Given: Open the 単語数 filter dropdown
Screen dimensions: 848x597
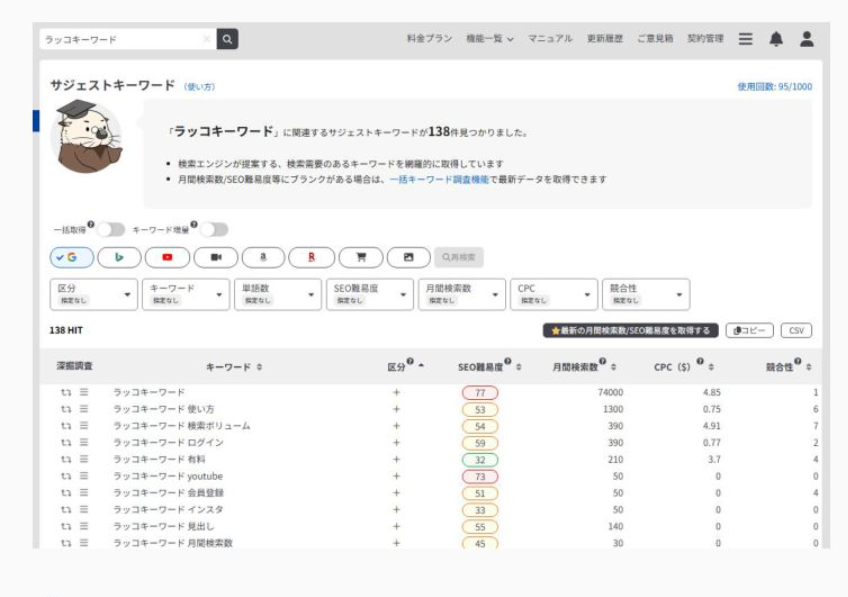Looking at the screenshot, I should click(277, 295).
